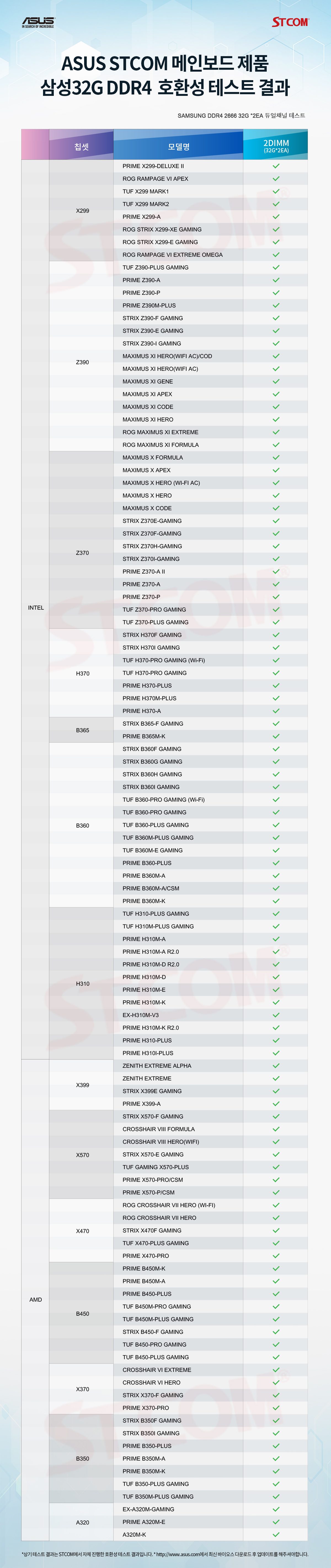The image size is (331, 1568).
Task: Select the Z390 chipset group cell
Action: pyautogui.click(x=82, y=362)
